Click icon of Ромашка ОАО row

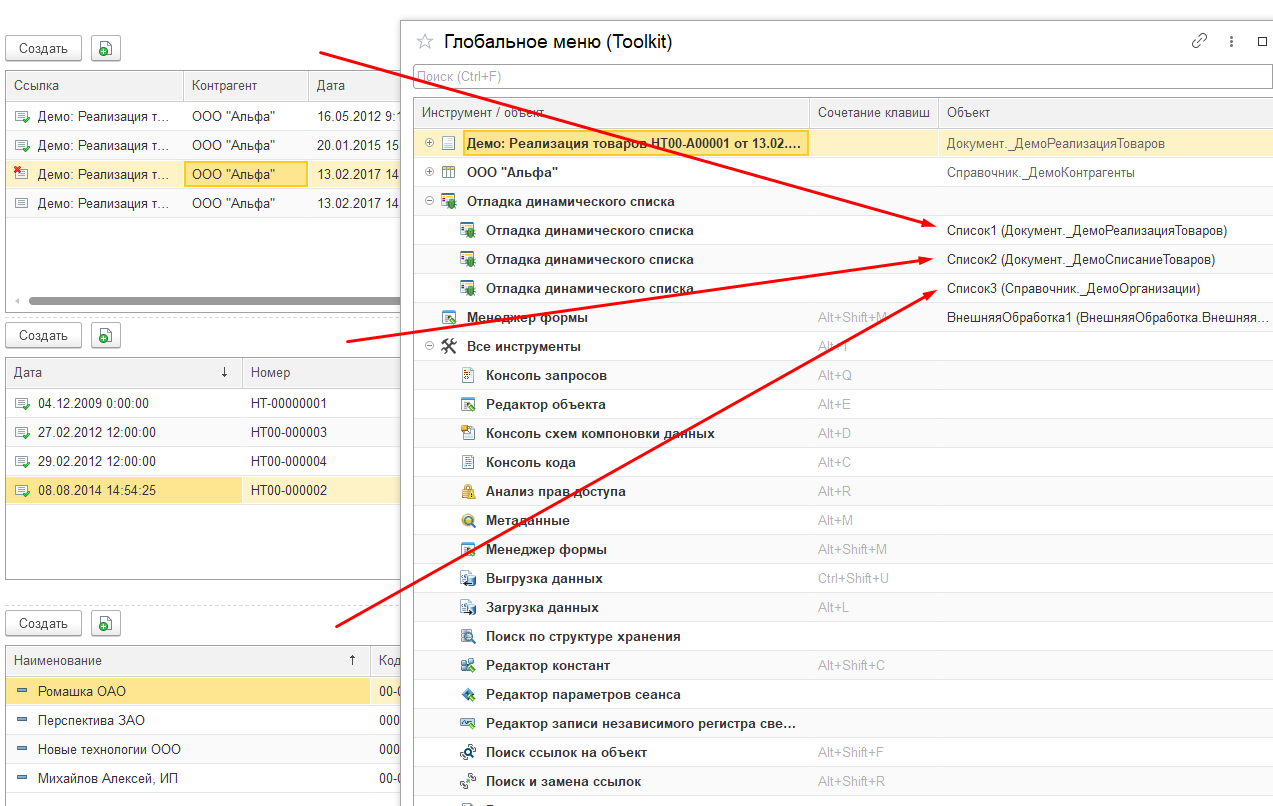(x=22, y=691)
